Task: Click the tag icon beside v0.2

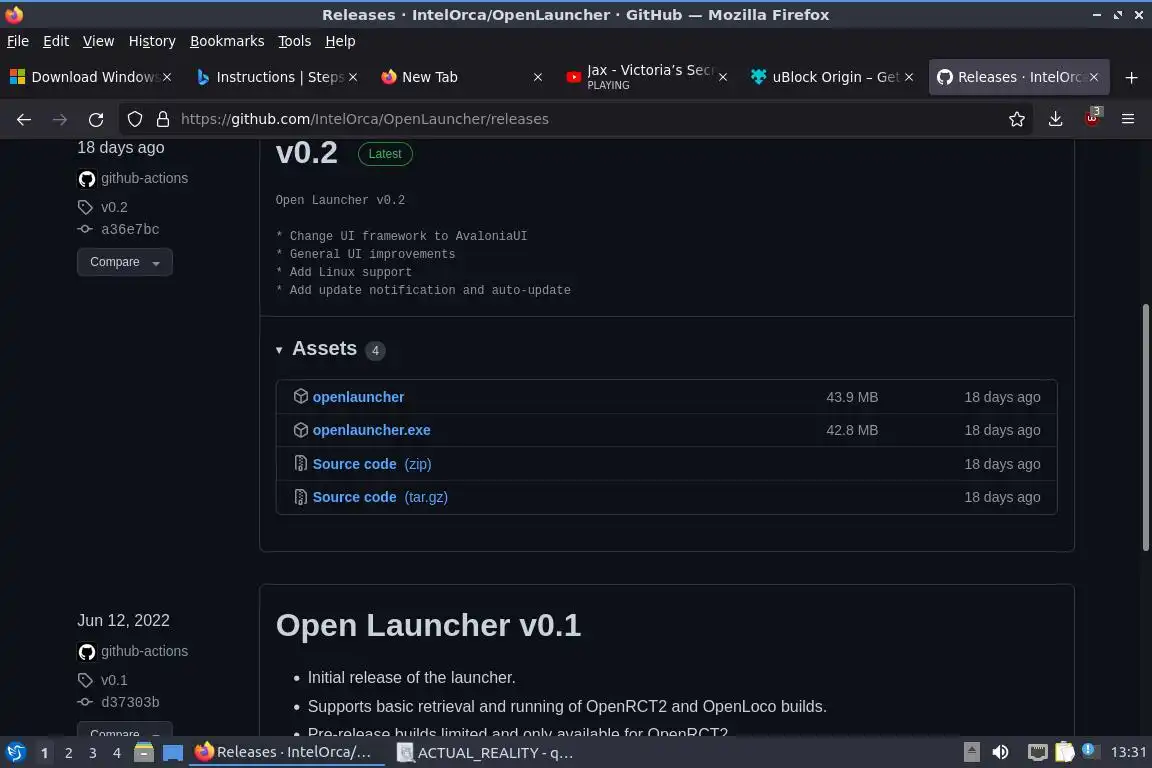Action: click(x=85, y=207)
